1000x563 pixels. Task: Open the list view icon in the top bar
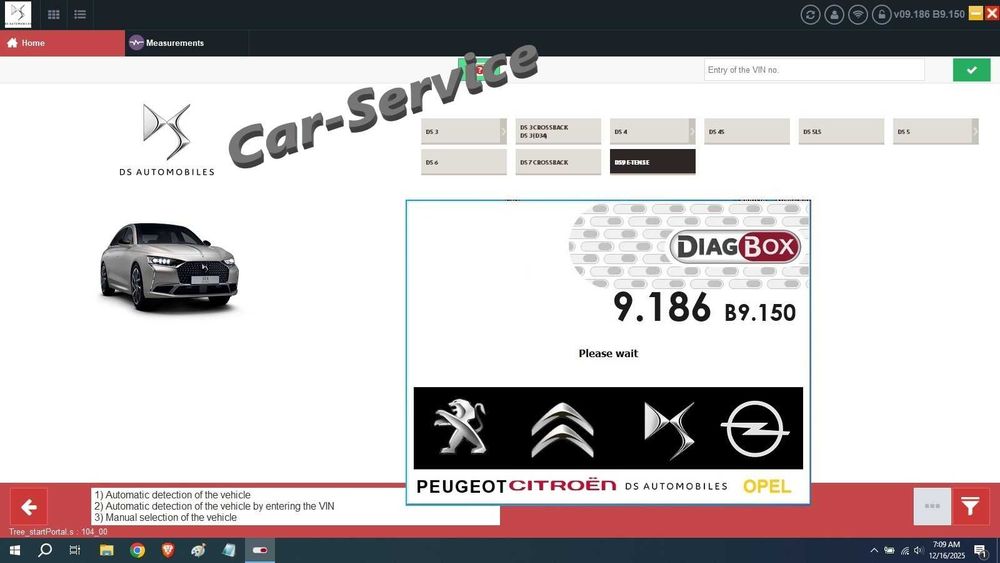tap(80, 14)
